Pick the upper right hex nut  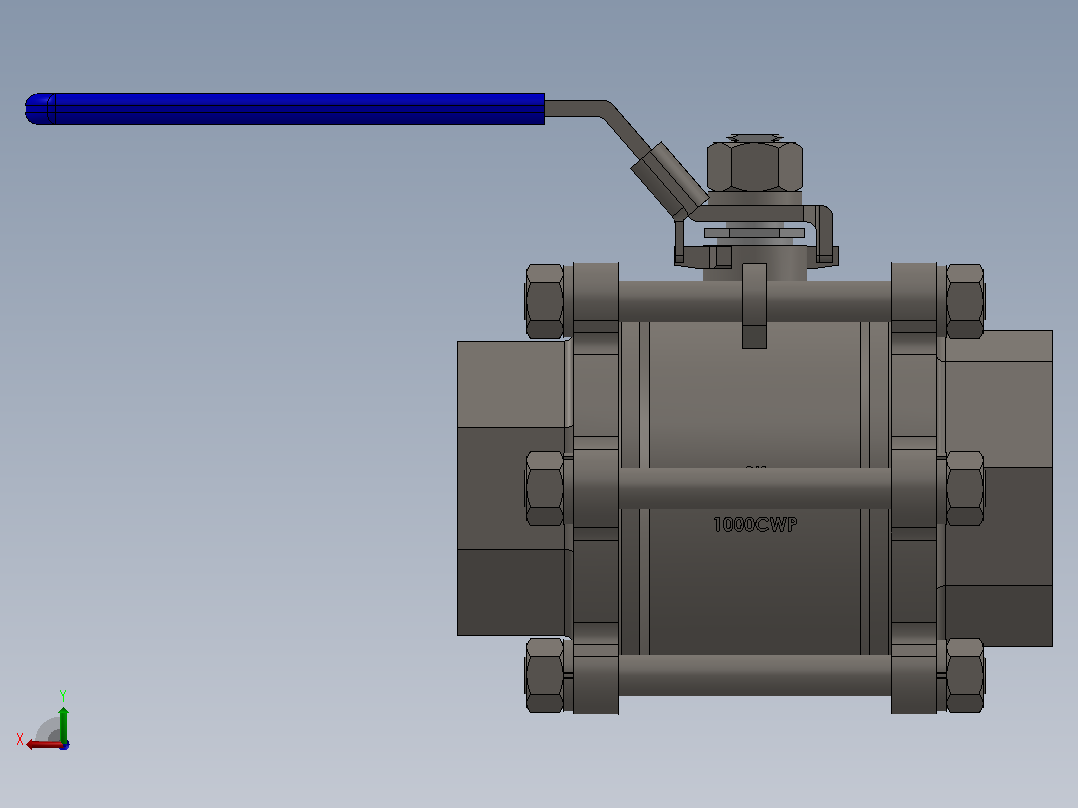point(965,301)
